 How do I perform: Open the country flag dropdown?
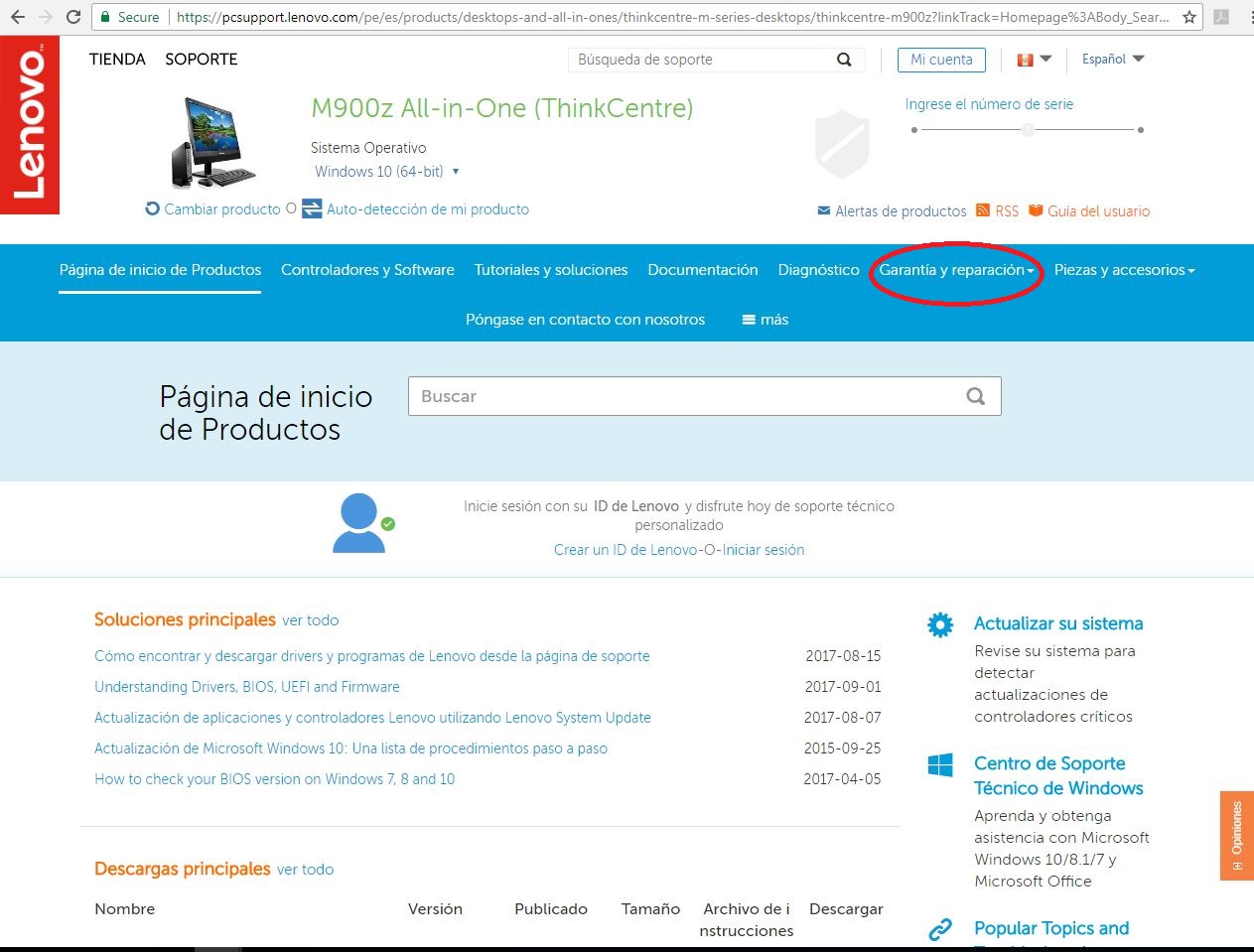[x=1034, y=60]
